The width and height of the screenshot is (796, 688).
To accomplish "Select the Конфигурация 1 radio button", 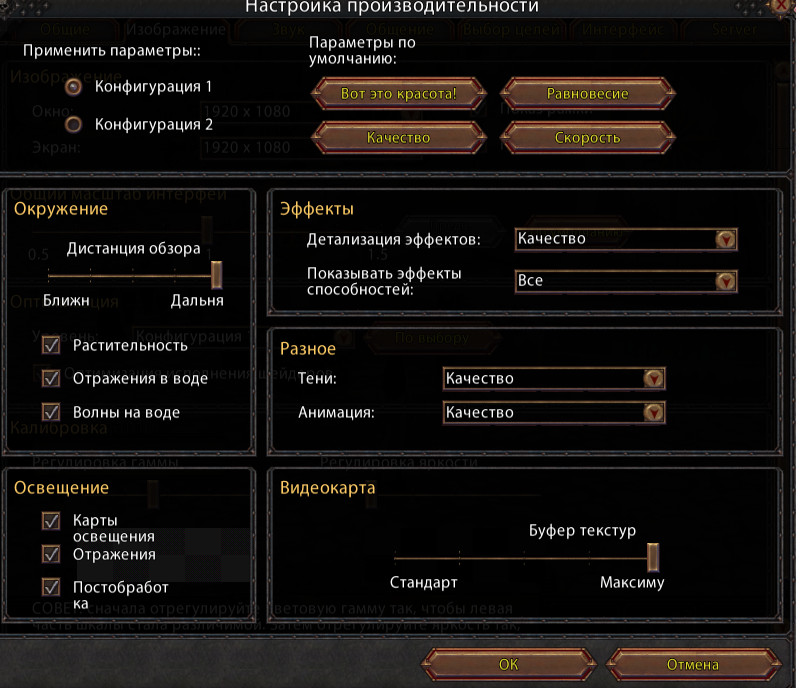I will tap(74, 87).
